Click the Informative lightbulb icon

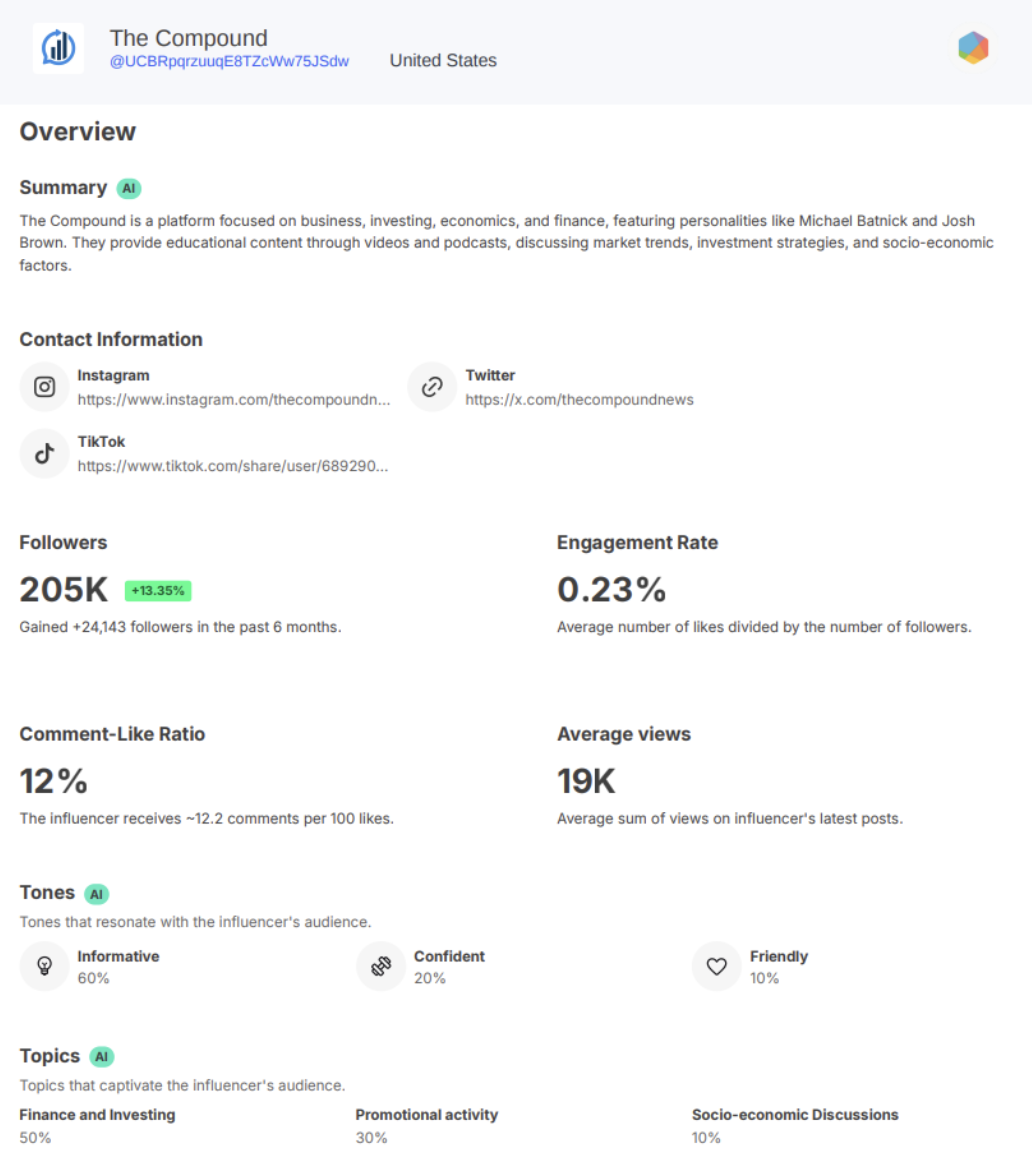point(44,967)
